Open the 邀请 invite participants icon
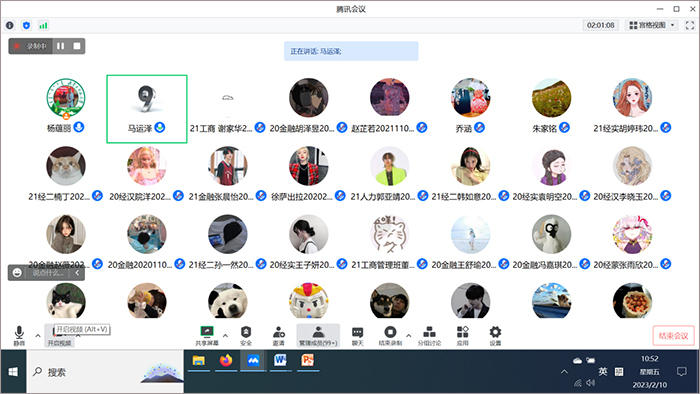Screen dimensions: 700x394 tap(279, 336)
